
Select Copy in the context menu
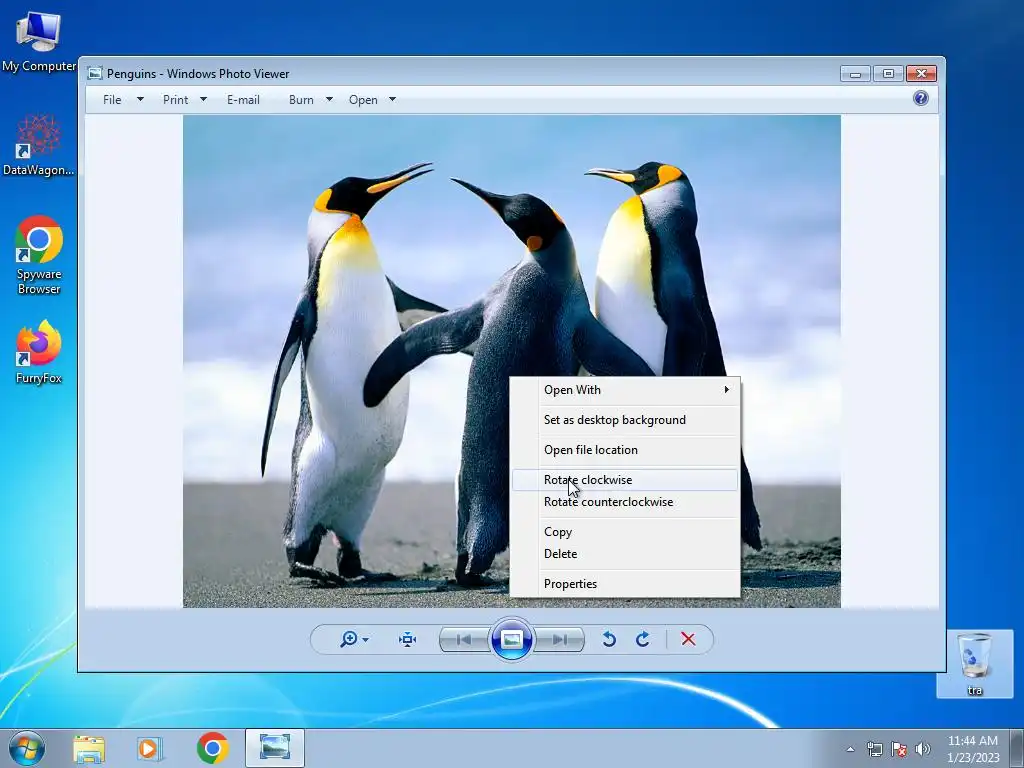(x=625, y=532)
